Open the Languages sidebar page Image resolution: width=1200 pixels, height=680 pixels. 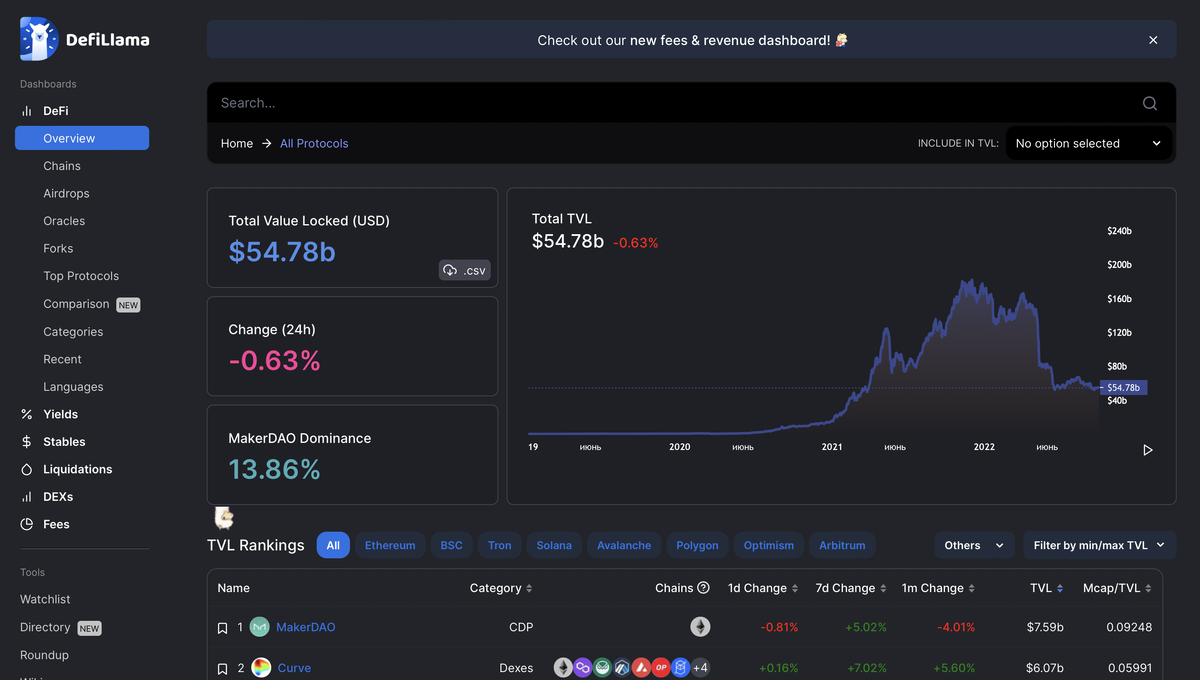pyautogui.click(x=73, y=387)
